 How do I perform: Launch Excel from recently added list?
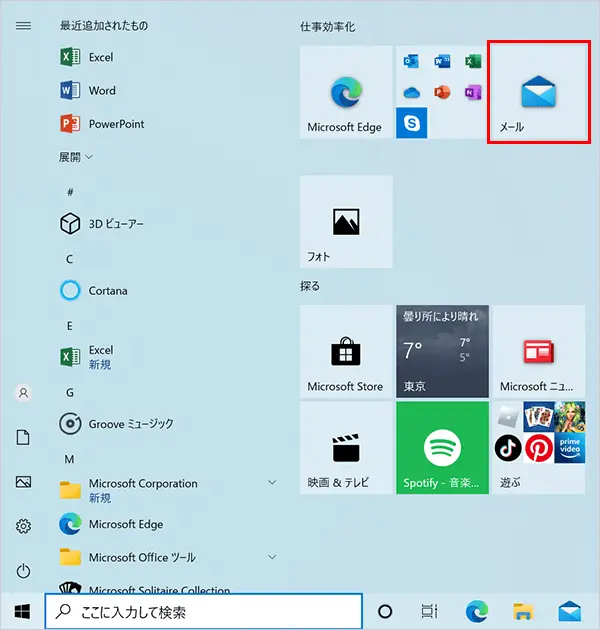coord(87,57)
